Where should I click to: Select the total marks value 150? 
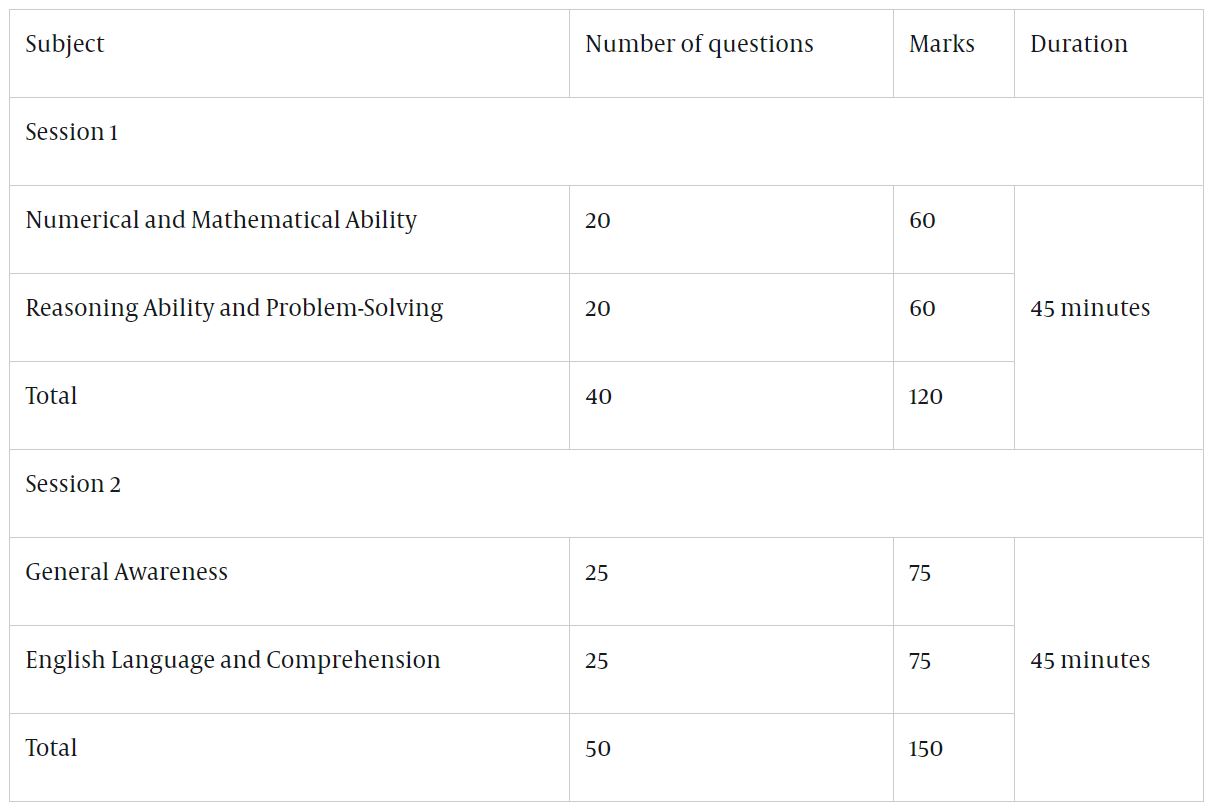click(925, 748)
